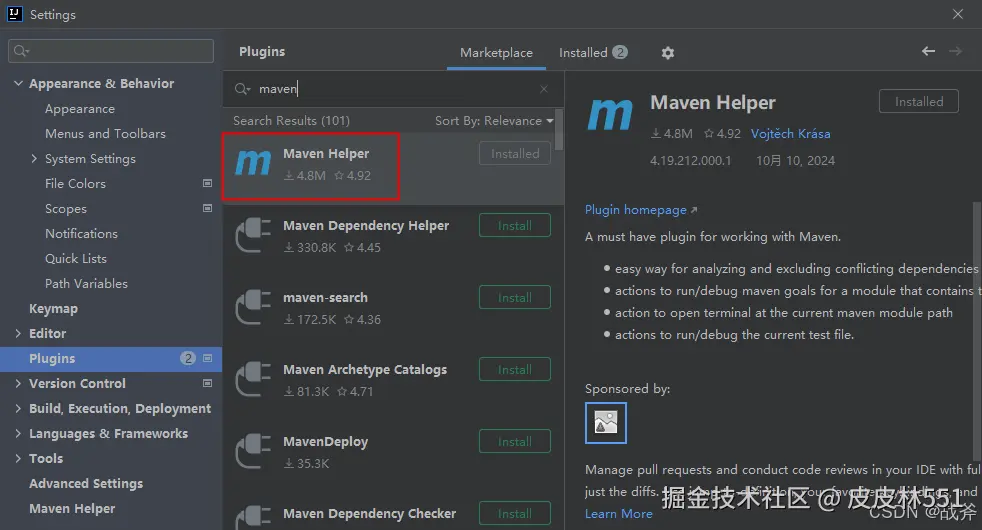This screenshot has height=530, width=982.
Task: Click the back arrow in Plugins header
Action: pyautogui.click(x=928, y=51)
